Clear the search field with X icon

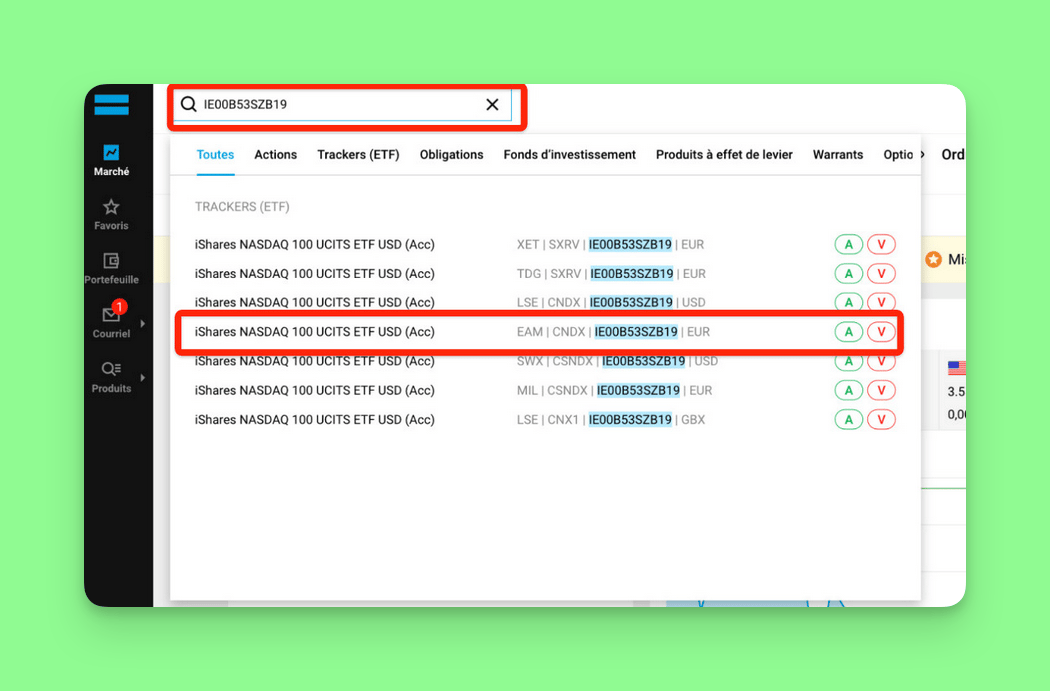[x=492, y=105]
